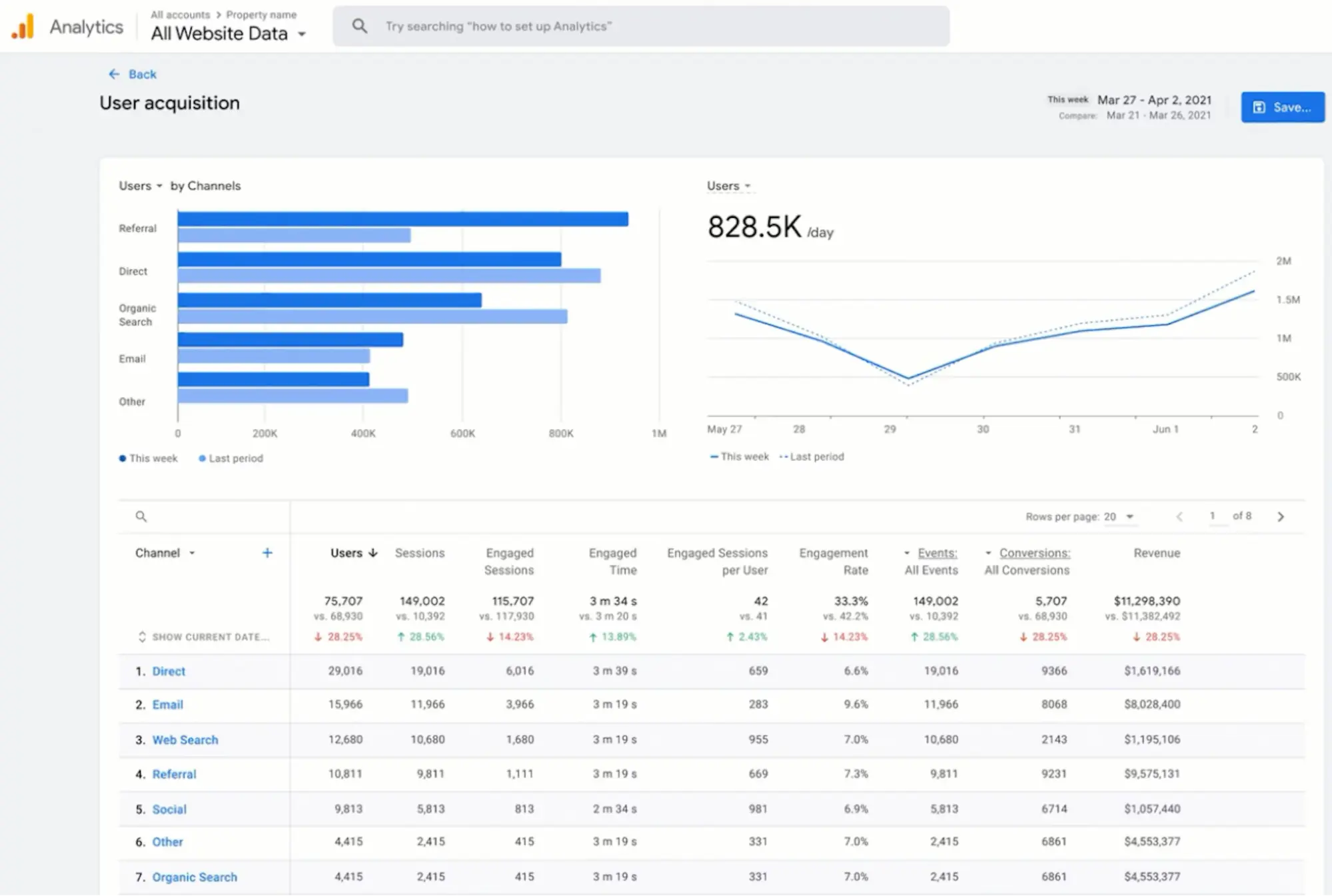The height and width of the screenshot is (896, 1332).
Task: Expand Users metric dropdown above line chart
Action: [x=748, y=186]
